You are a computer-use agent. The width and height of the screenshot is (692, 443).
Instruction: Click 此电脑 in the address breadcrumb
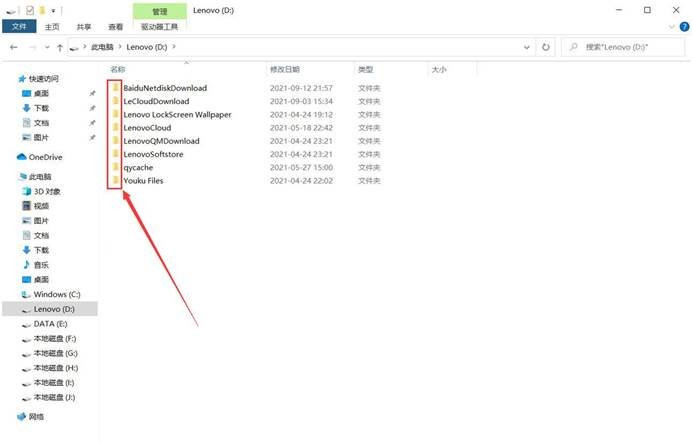click(102, 47)
